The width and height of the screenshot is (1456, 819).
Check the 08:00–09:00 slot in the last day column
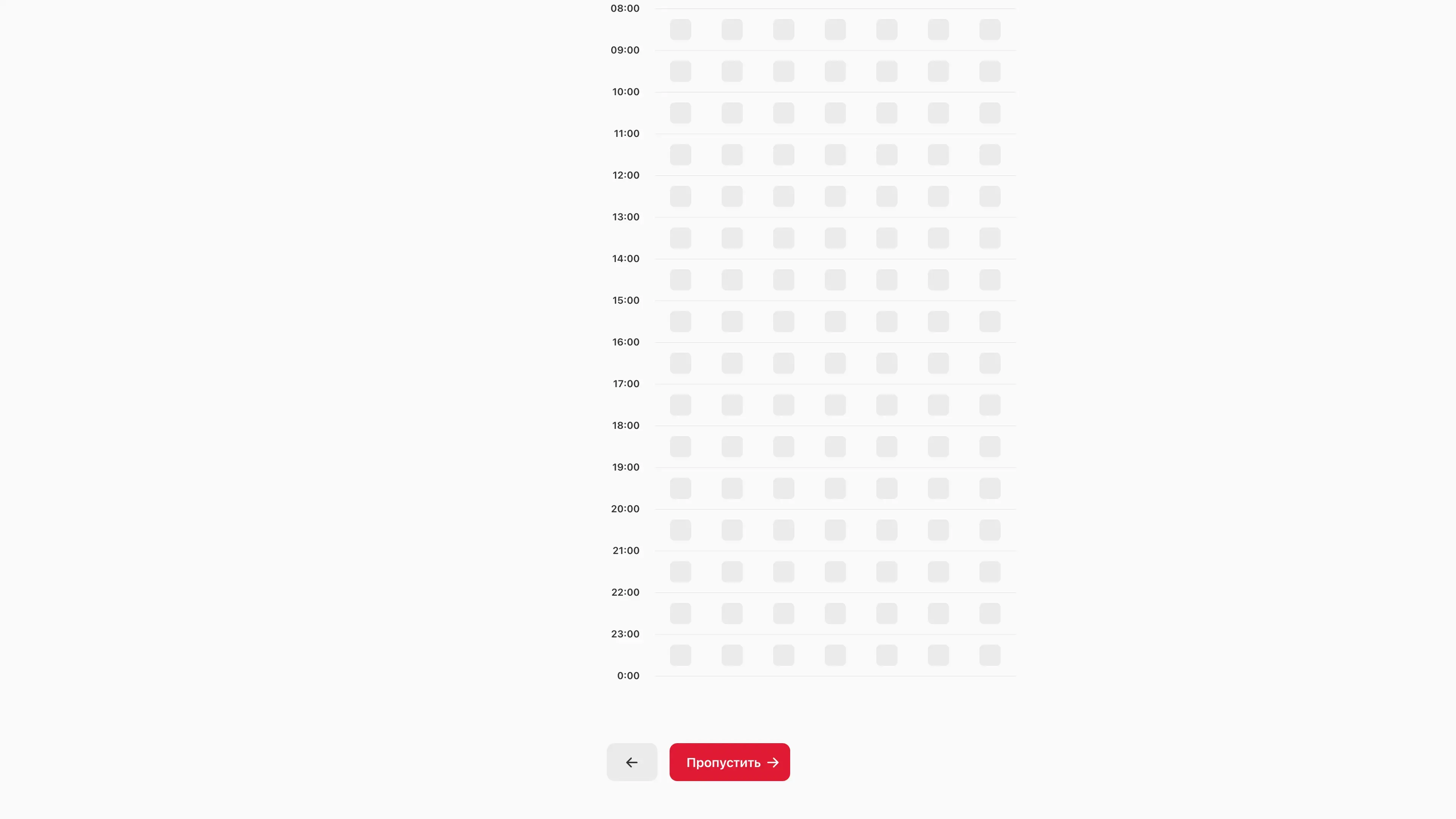(x=990, y=30)
